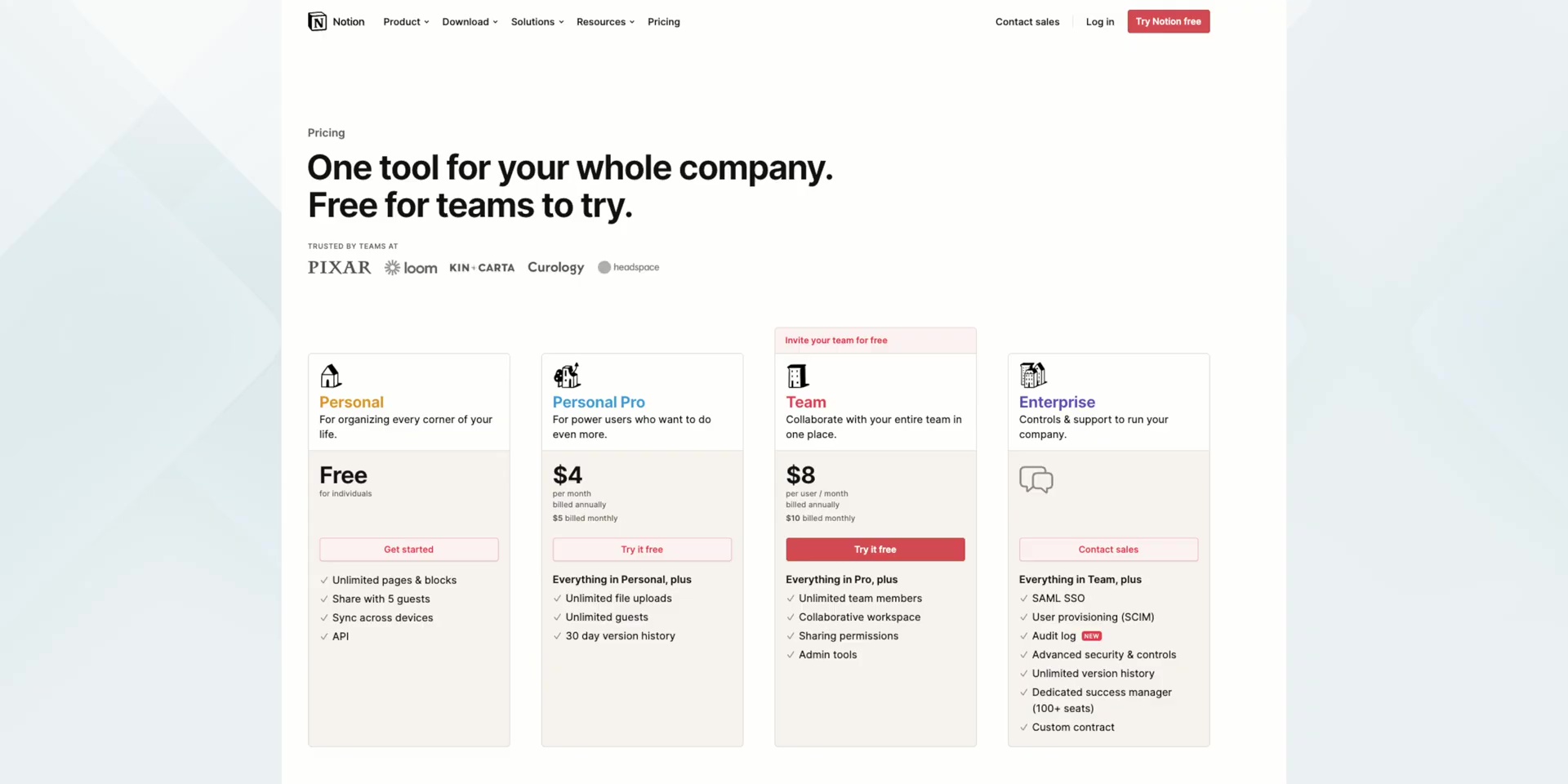The width and height of the screenshot is (1568, 784).
Task: Click the Enterprise plan title
Action: (x=1057, y=402)
